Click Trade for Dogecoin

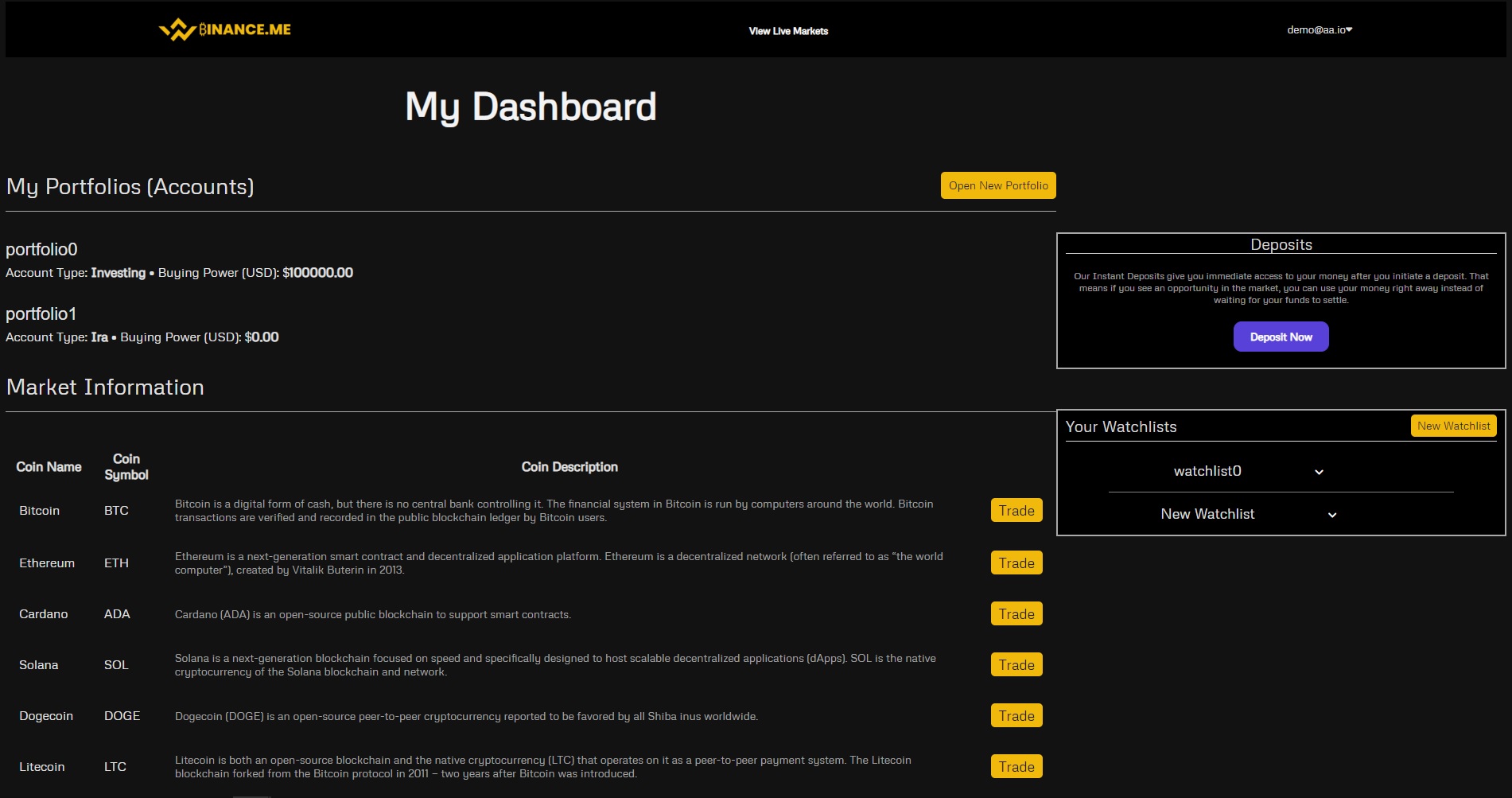(x=1016, y=715)
